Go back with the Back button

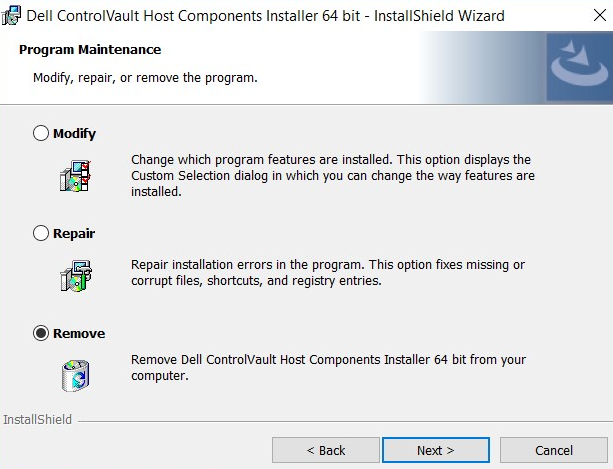[x=325, y=450]
